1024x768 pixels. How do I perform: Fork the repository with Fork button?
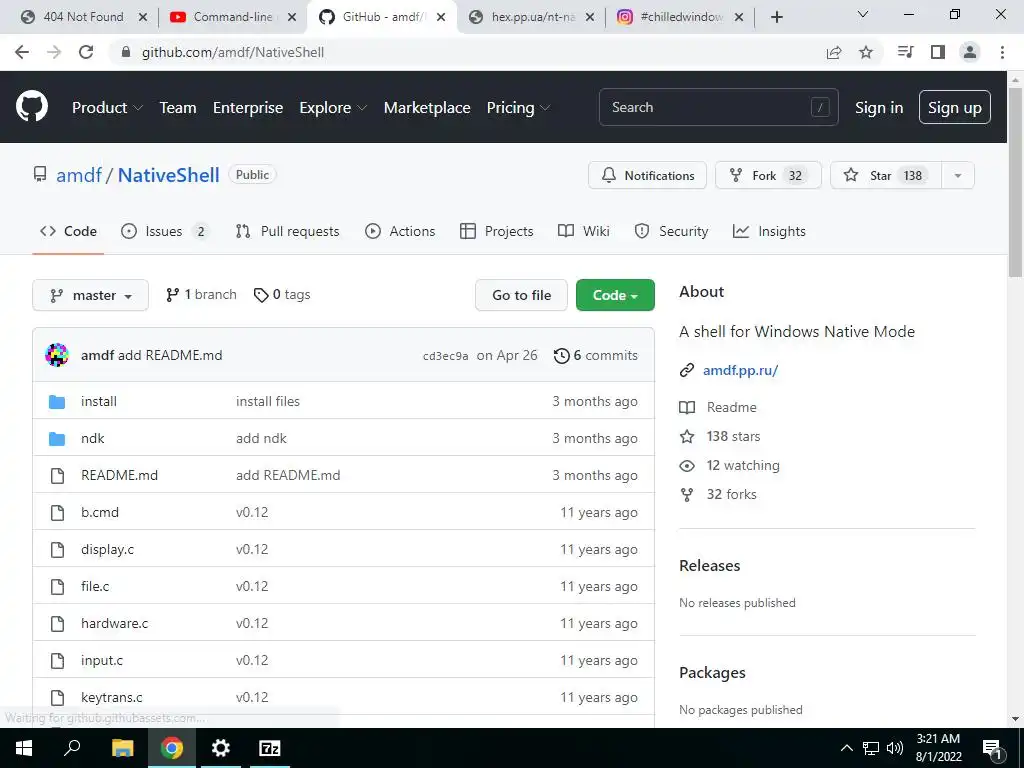pos(768,176)
